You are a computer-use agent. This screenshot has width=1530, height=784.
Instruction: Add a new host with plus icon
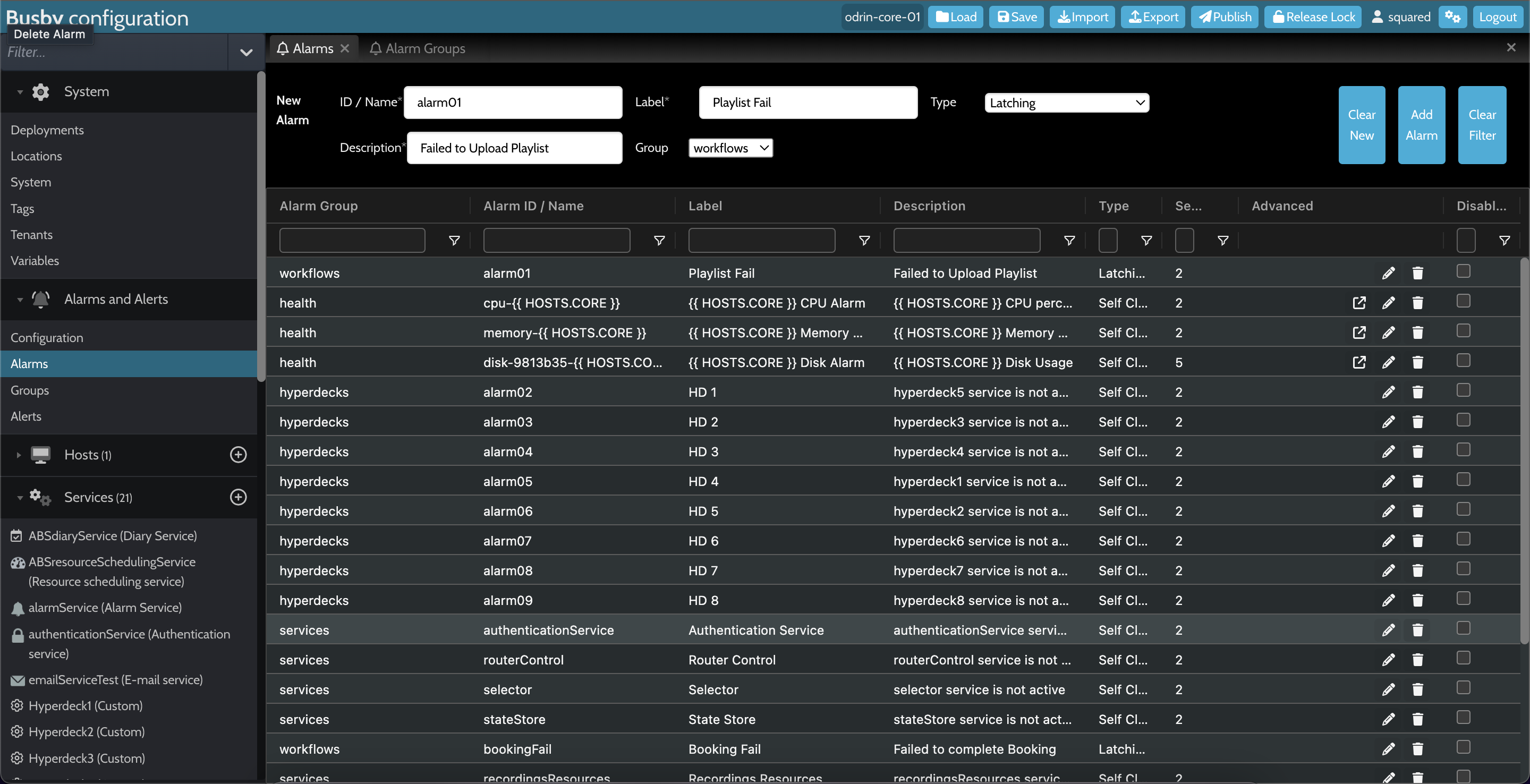[x=238, y=455]
